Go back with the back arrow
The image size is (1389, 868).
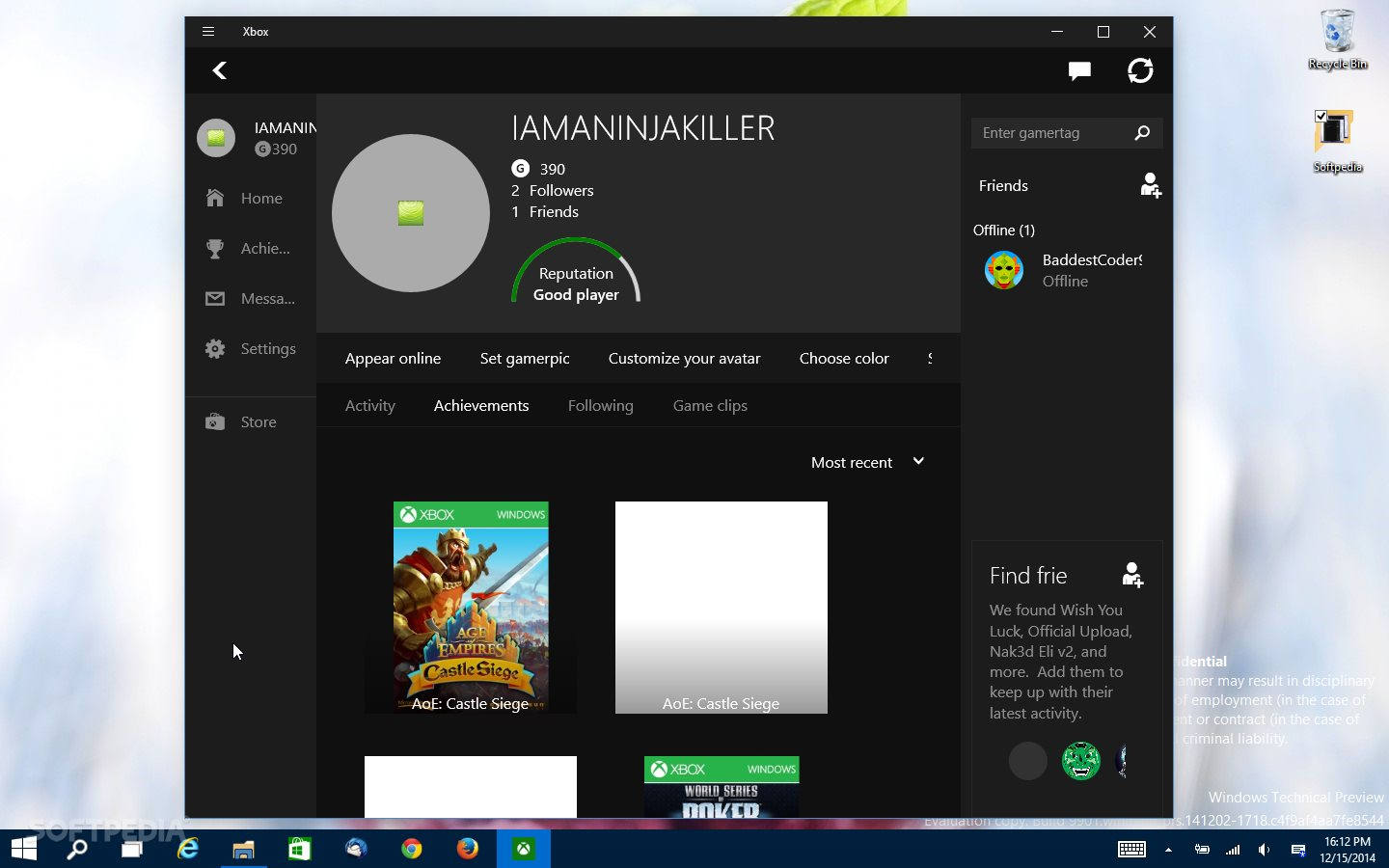point(220,70)
